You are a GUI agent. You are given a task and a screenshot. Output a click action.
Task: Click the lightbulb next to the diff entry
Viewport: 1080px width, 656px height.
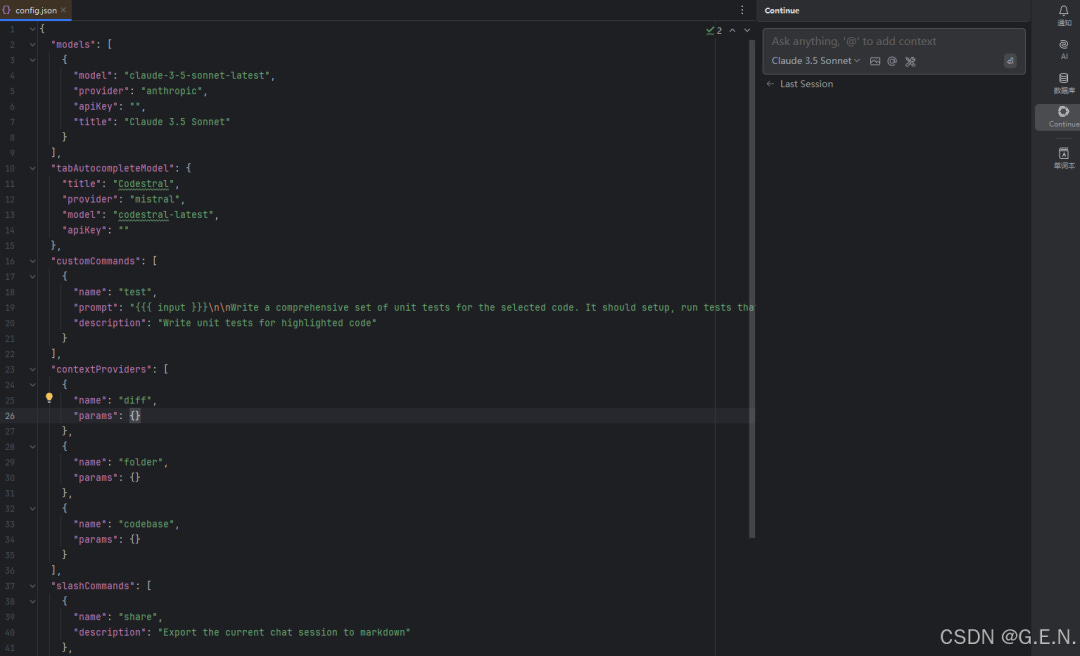(49, 398)
